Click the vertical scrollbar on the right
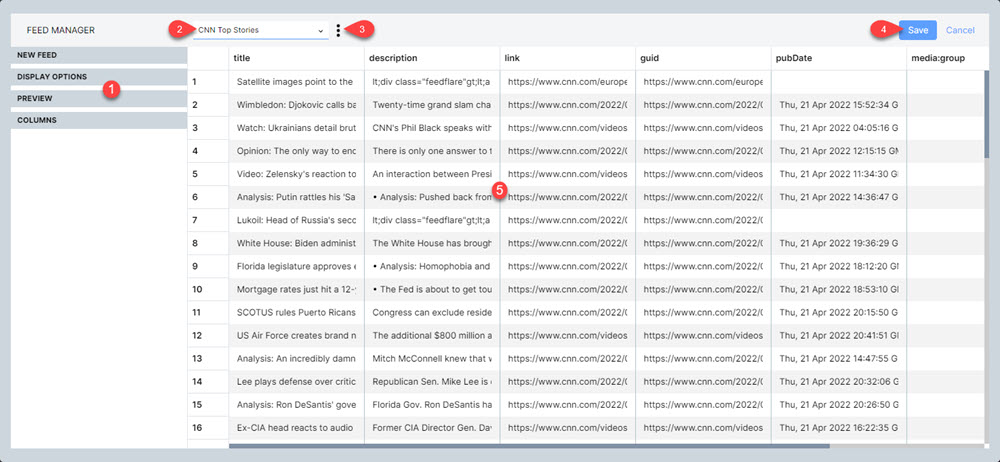The height and width of the screenshot is (462, 1000). 989,110
